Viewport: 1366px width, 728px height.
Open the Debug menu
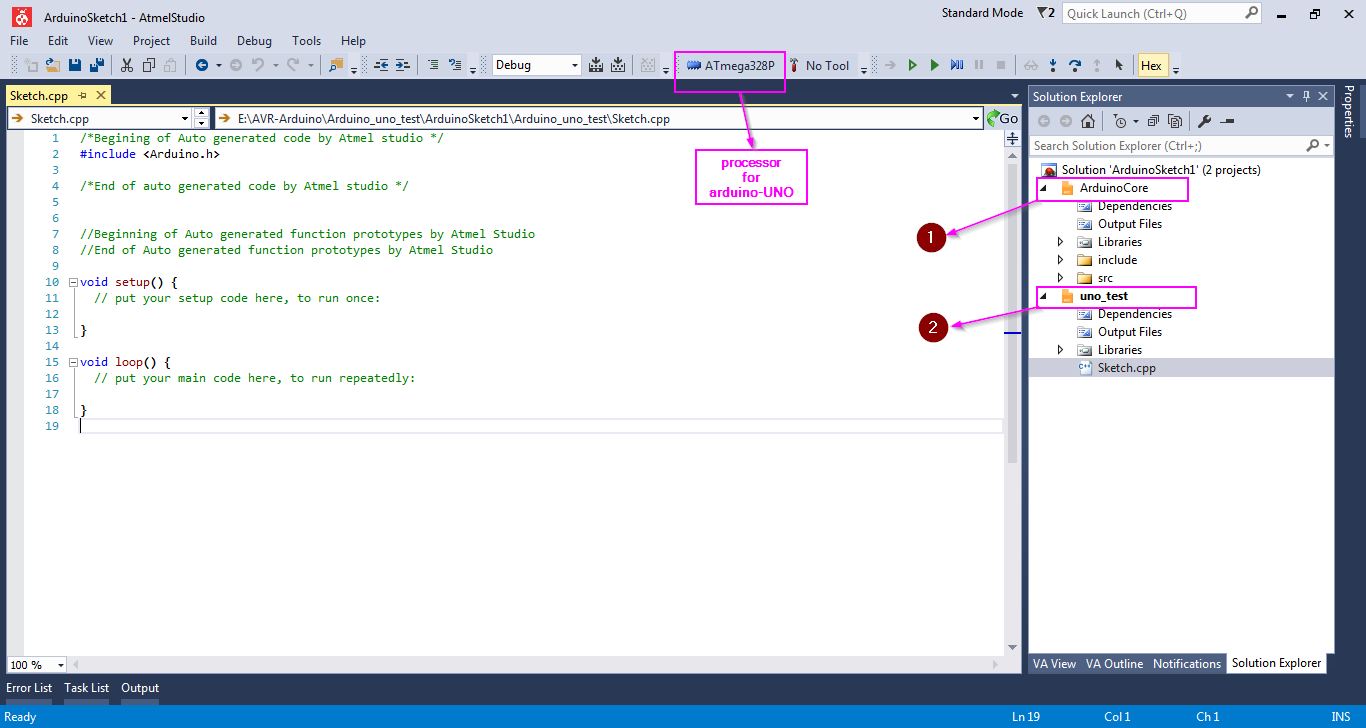point(254,41)
